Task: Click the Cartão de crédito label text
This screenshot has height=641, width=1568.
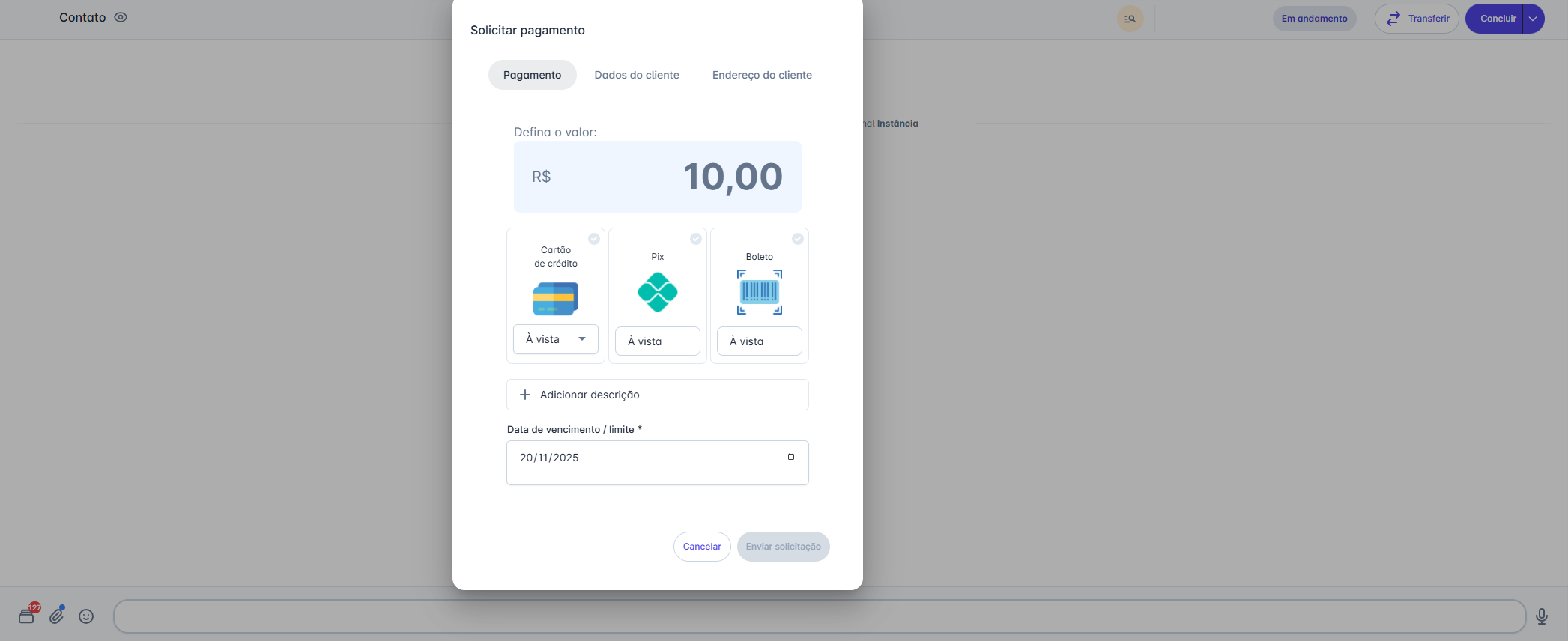Action: click(x=556, y=257)
